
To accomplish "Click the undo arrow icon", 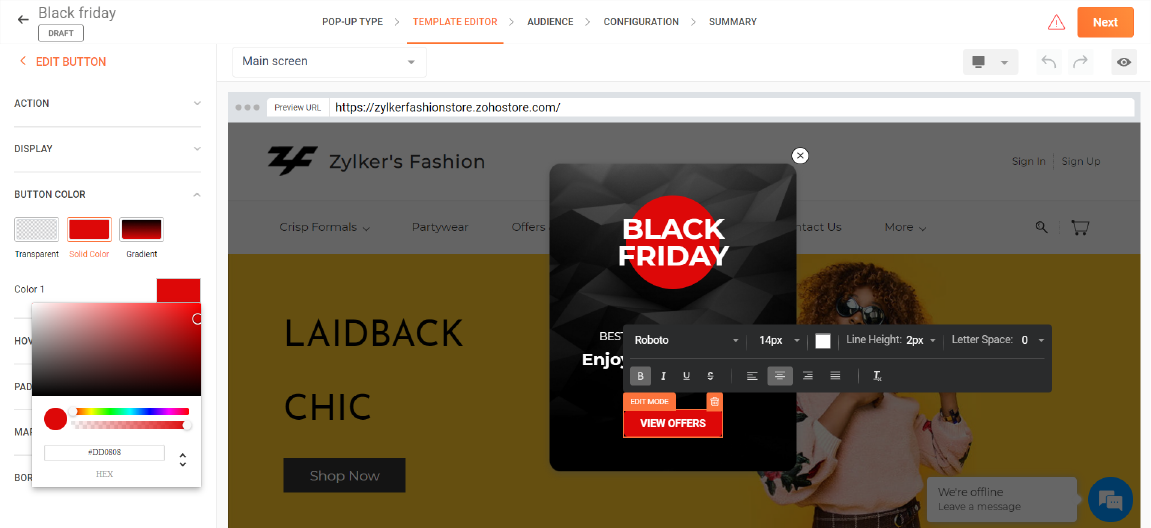I will (x=1049, y=62).
